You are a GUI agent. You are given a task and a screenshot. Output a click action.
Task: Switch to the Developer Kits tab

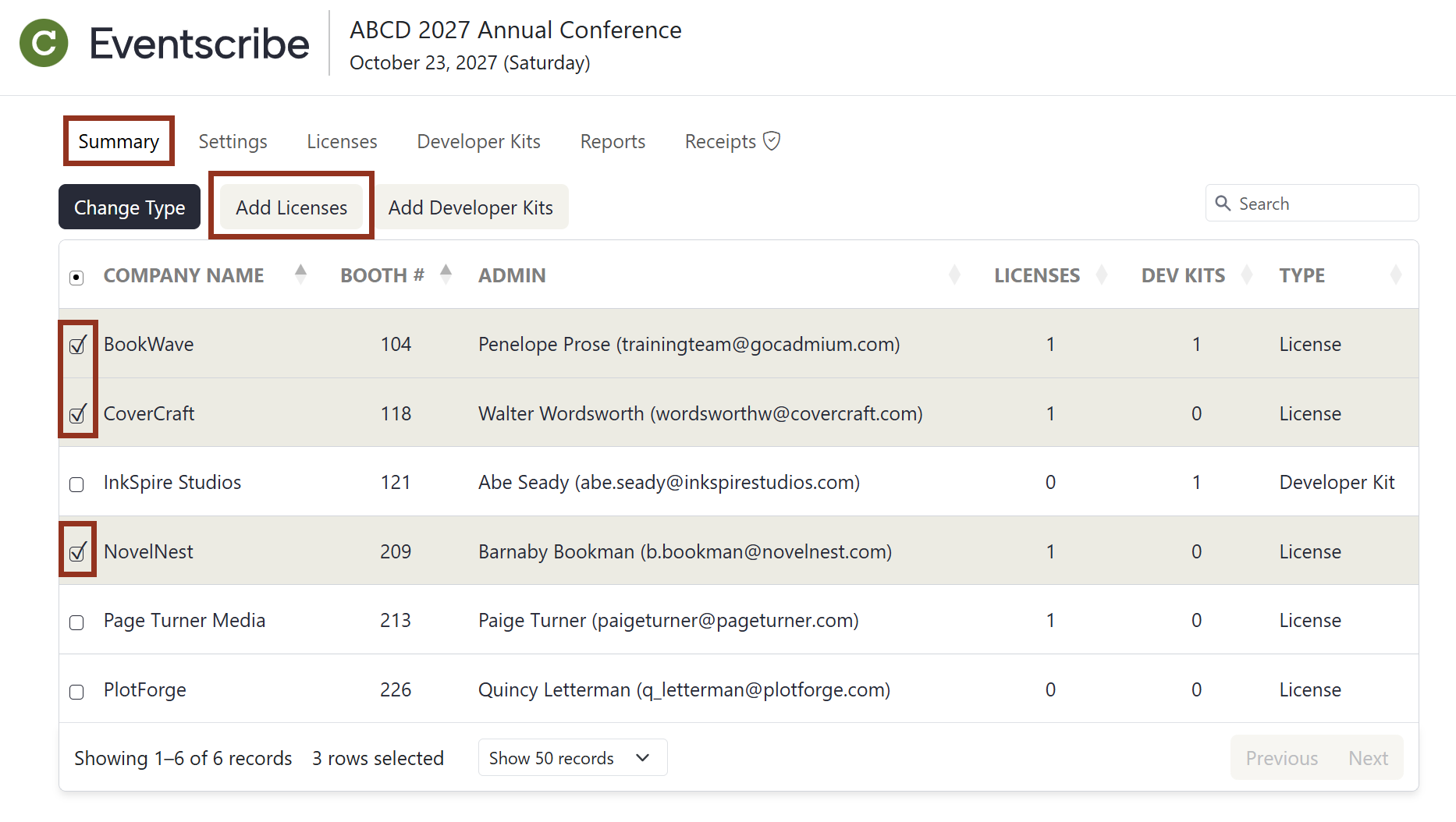pyautogui.click(x=478, y=141)
